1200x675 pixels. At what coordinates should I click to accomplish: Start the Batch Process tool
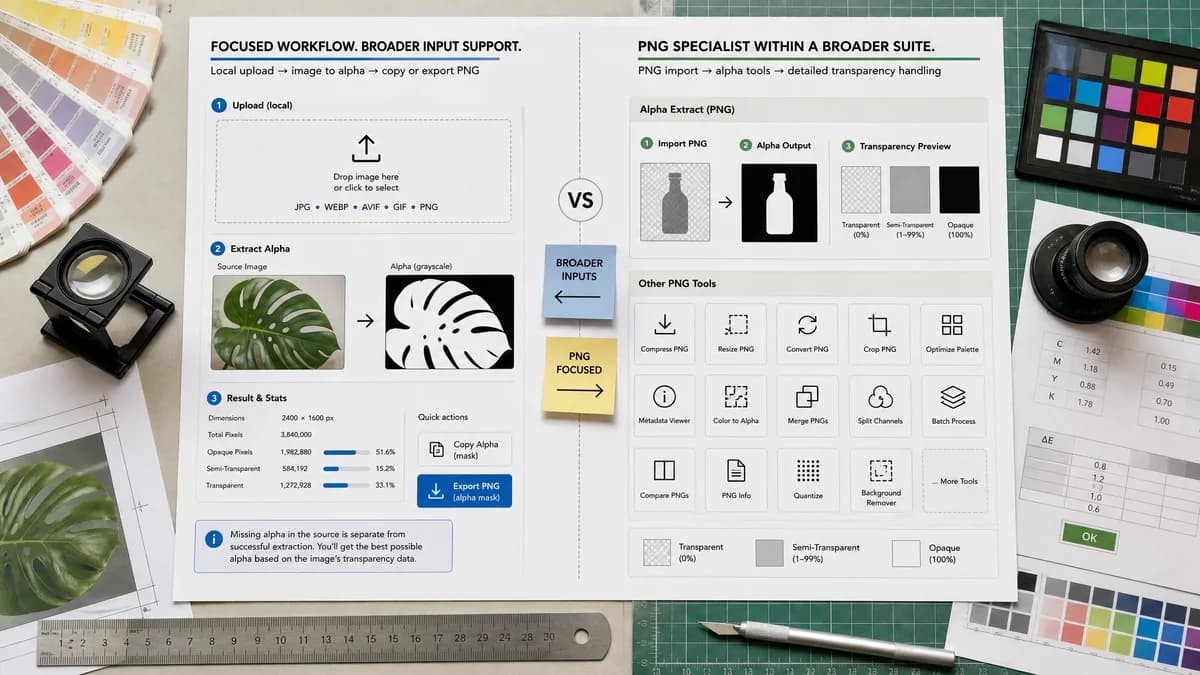(952, 405)
